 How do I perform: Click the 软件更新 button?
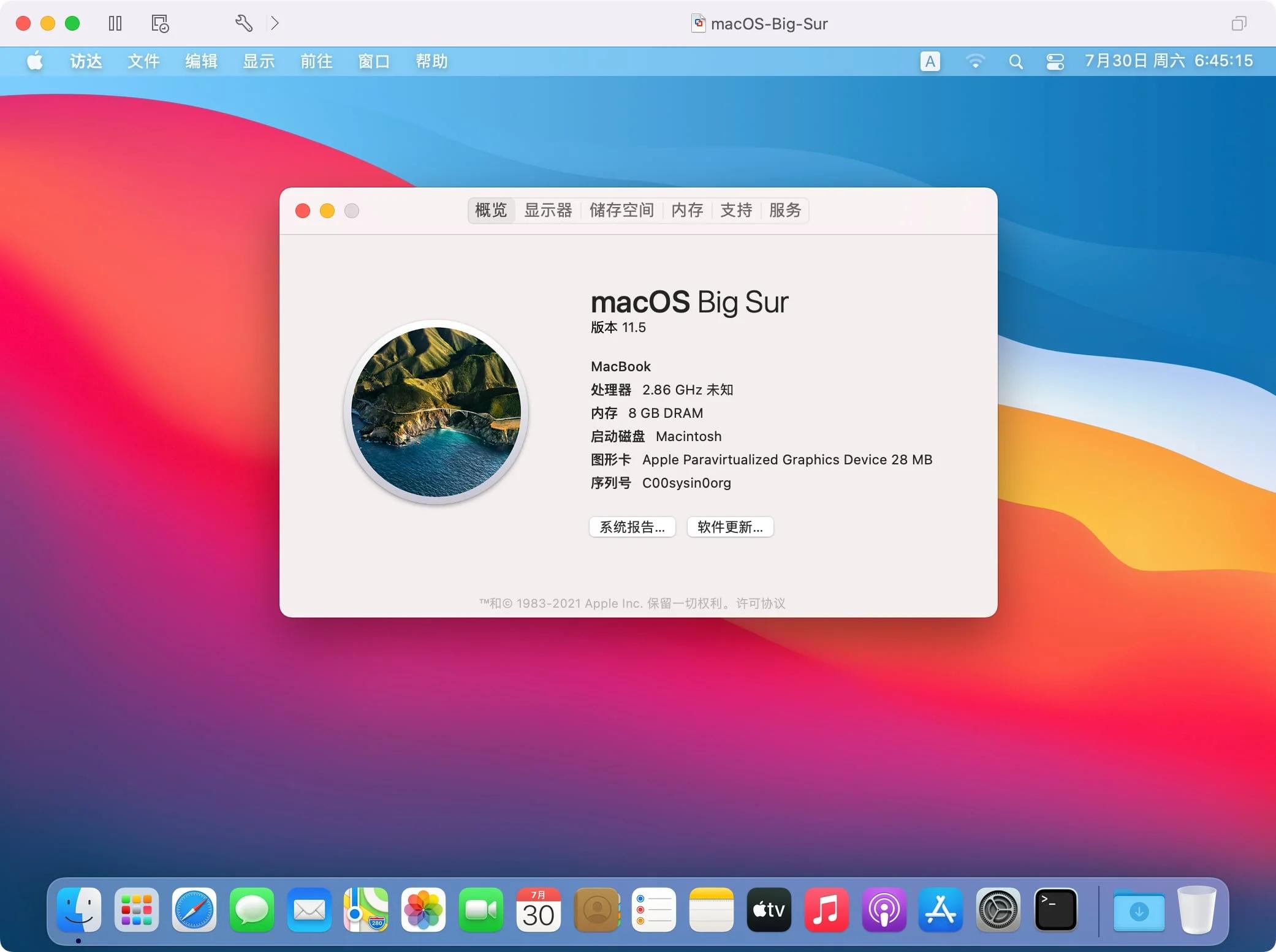click(x=730, y=527)
